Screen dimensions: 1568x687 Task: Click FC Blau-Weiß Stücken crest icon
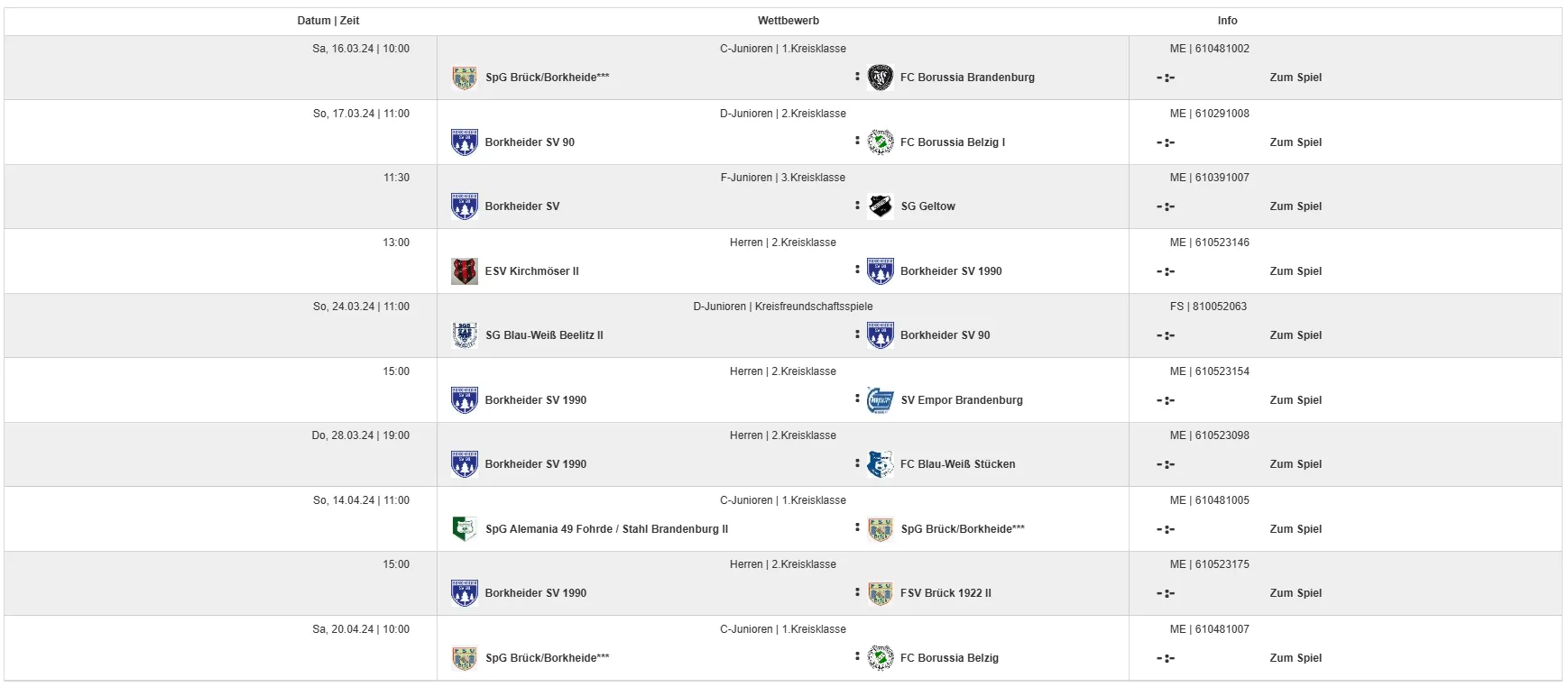click(880, 464)
